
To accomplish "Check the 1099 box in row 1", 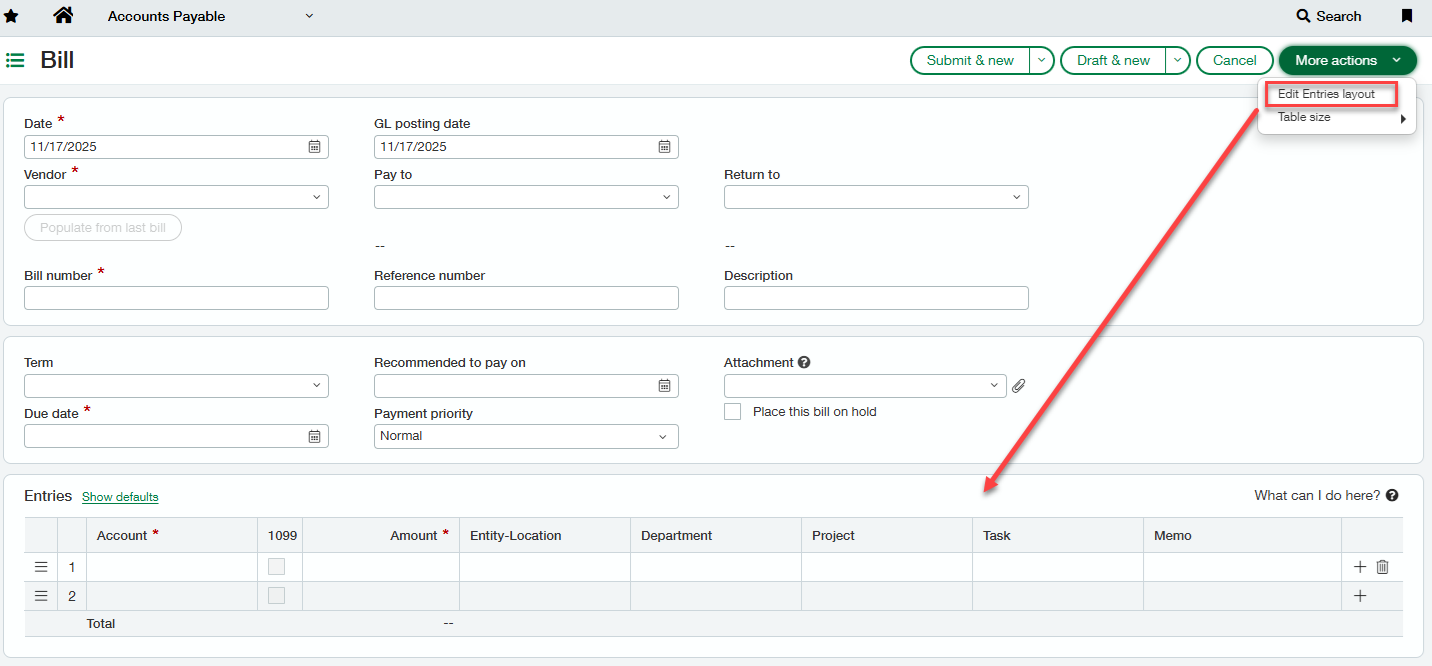I will coord(276,567).
